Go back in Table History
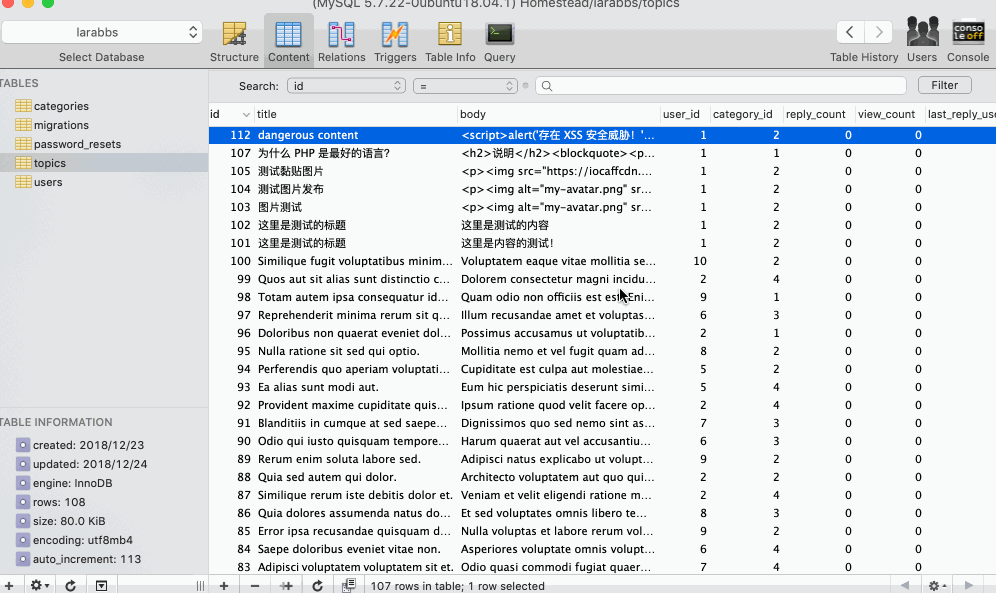 (x=850, y=33)
